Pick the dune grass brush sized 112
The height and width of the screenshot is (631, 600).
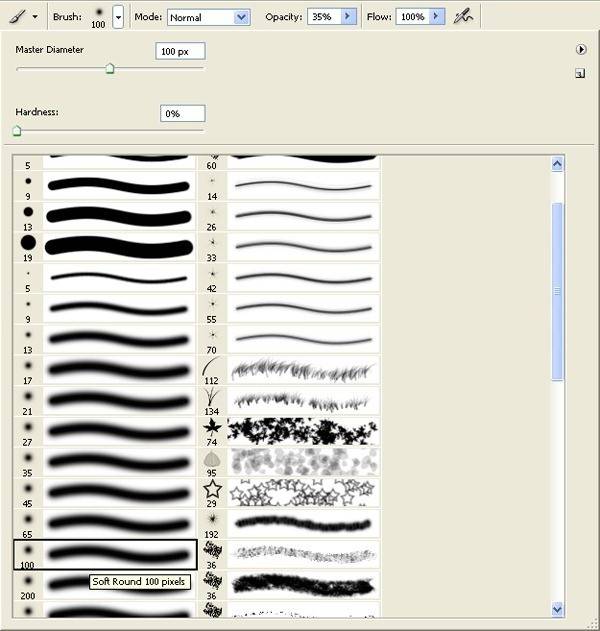[212, 368]
